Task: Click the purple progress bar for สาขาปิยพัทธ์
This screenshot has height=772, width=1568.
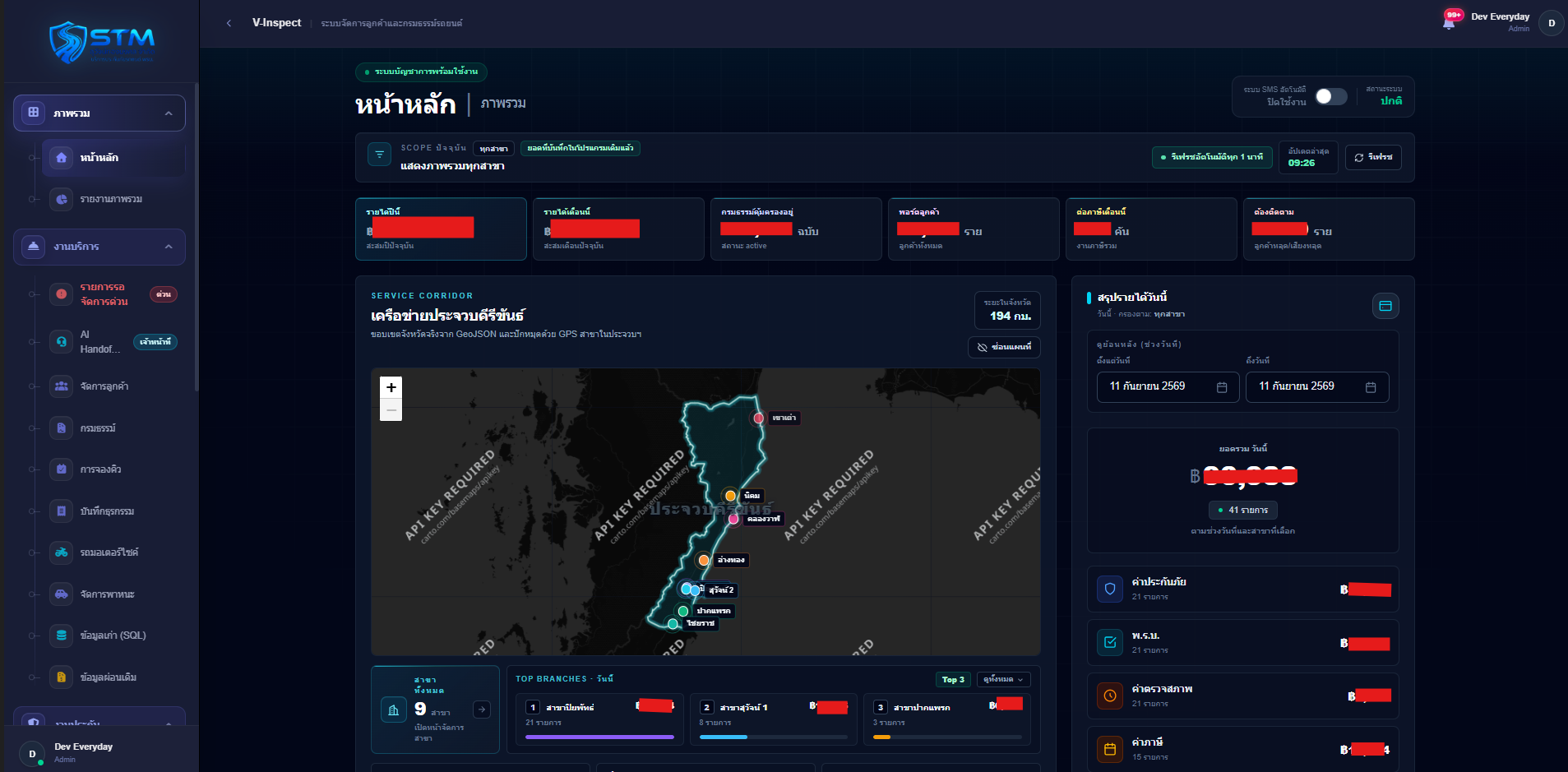Action: (x=599, y=737)
